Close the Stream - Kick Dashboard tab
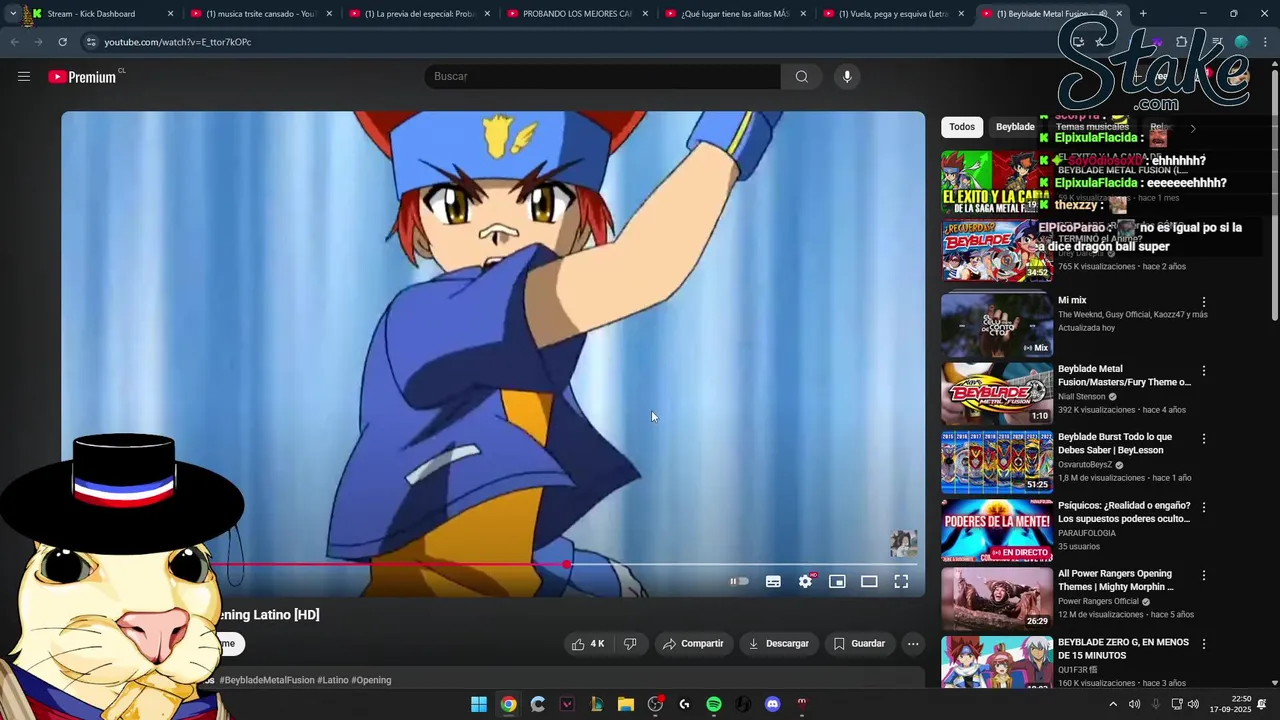The image size is (1280, 720). click(170, 14)
